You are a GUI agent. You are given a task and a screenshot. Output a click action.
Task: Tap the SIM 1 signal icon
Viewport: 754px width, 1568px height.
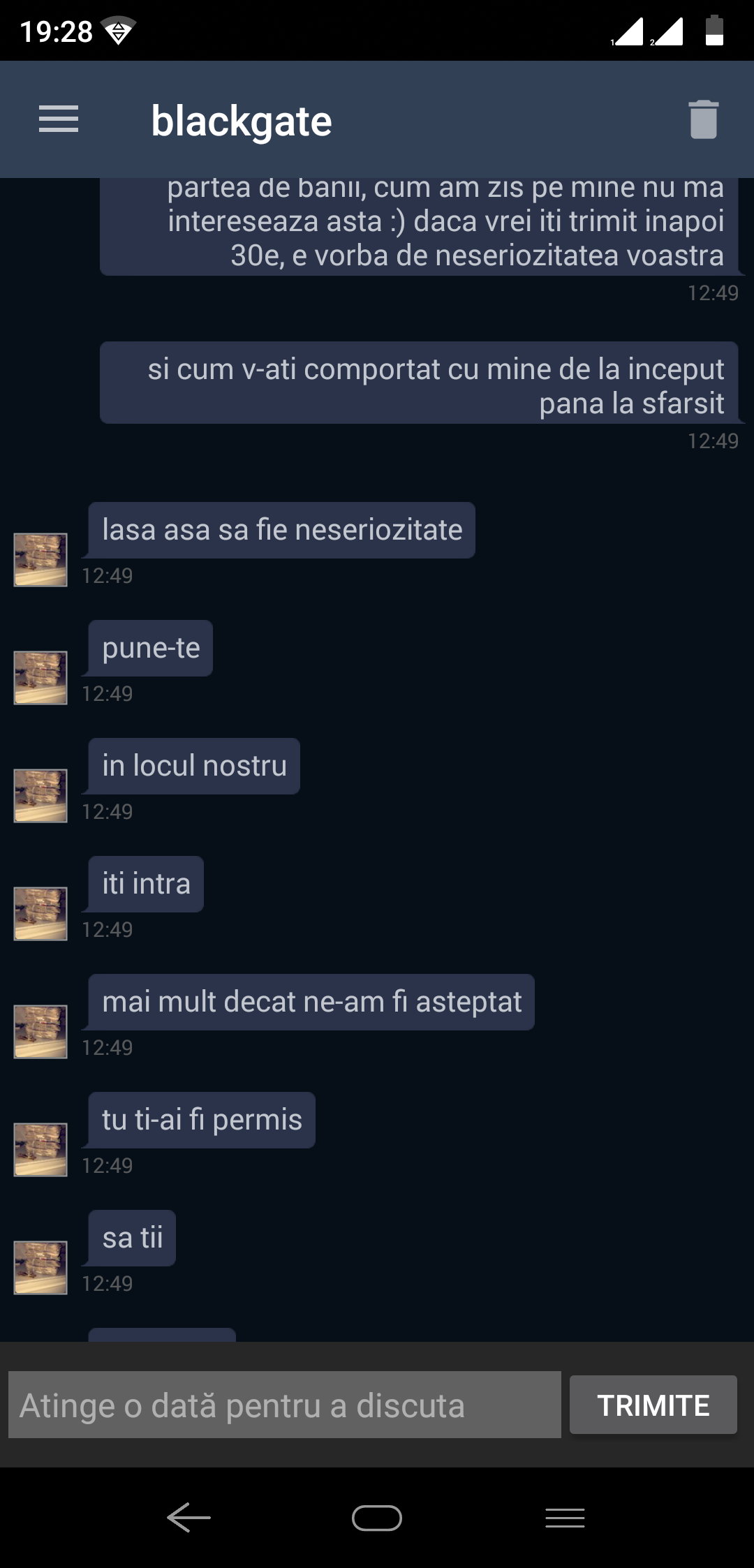627,32
